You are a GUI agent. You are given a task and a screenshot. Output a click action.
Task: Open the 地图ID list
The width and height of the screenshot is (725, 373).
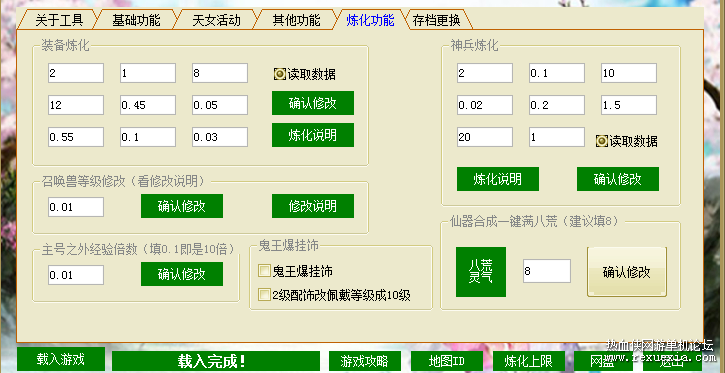click(447, 361)
